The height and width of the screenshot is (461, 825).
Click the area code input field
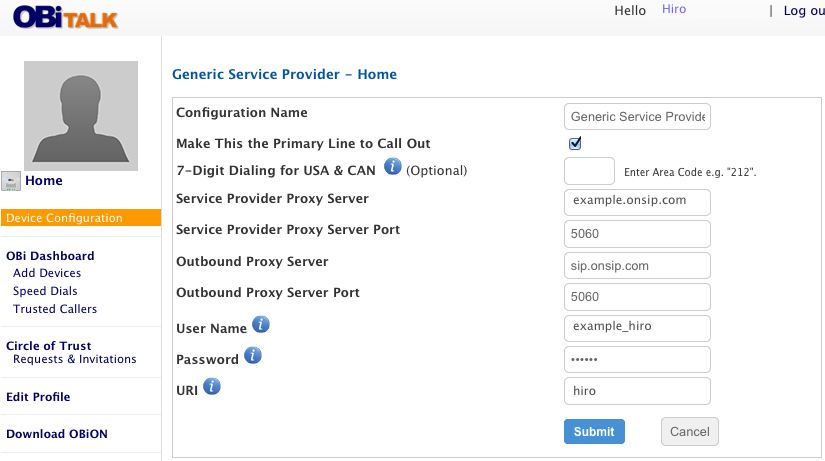click(x=589, y=171)
